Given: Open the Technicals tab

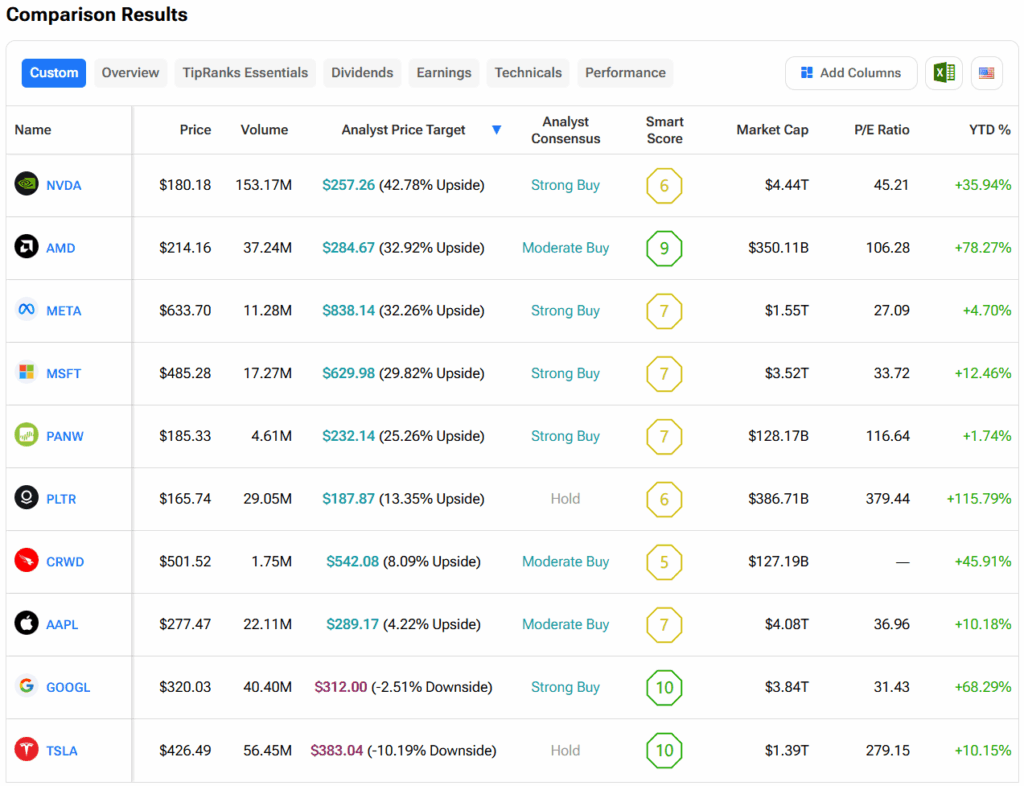Looking at the screenshot, I should coord(528,73).
